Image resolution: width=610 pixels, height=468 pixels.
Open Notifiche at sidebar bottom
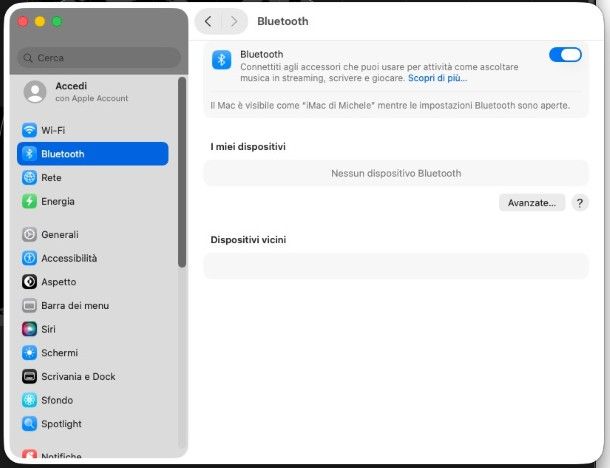tap(93, 454)
